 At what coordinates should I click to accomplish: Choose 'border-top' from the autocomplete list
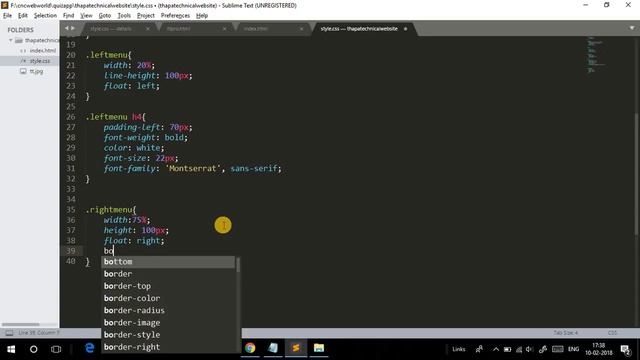(x=168, y=286)
